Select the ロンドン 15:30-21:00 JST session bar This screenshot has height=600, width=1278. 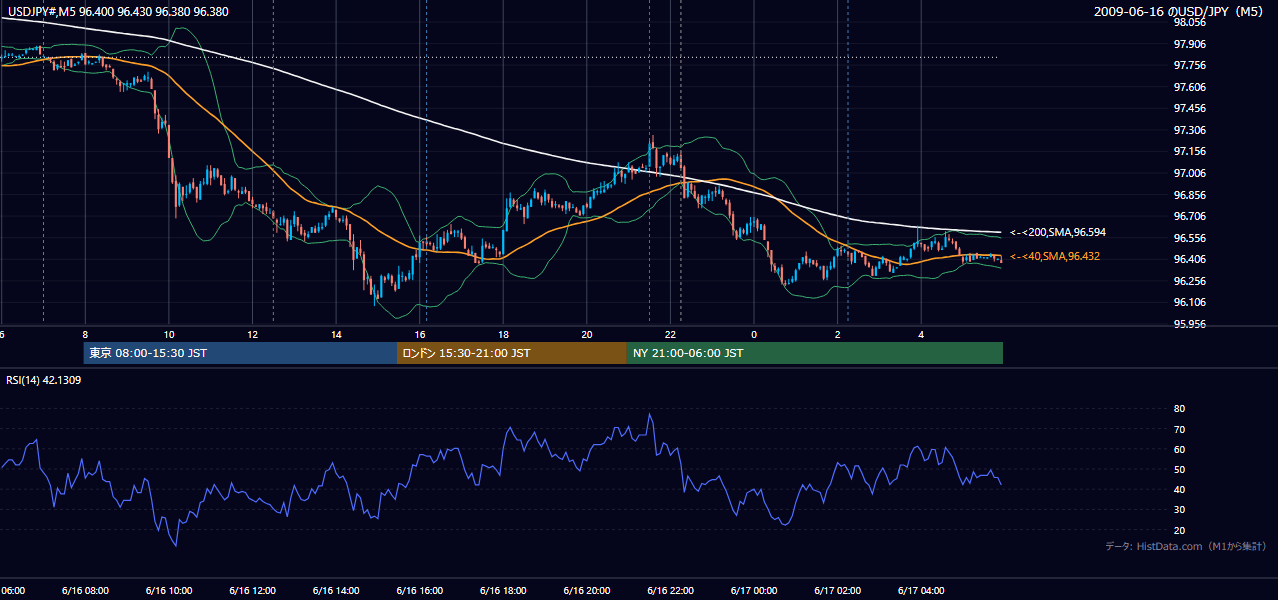[x=512, y=353]
